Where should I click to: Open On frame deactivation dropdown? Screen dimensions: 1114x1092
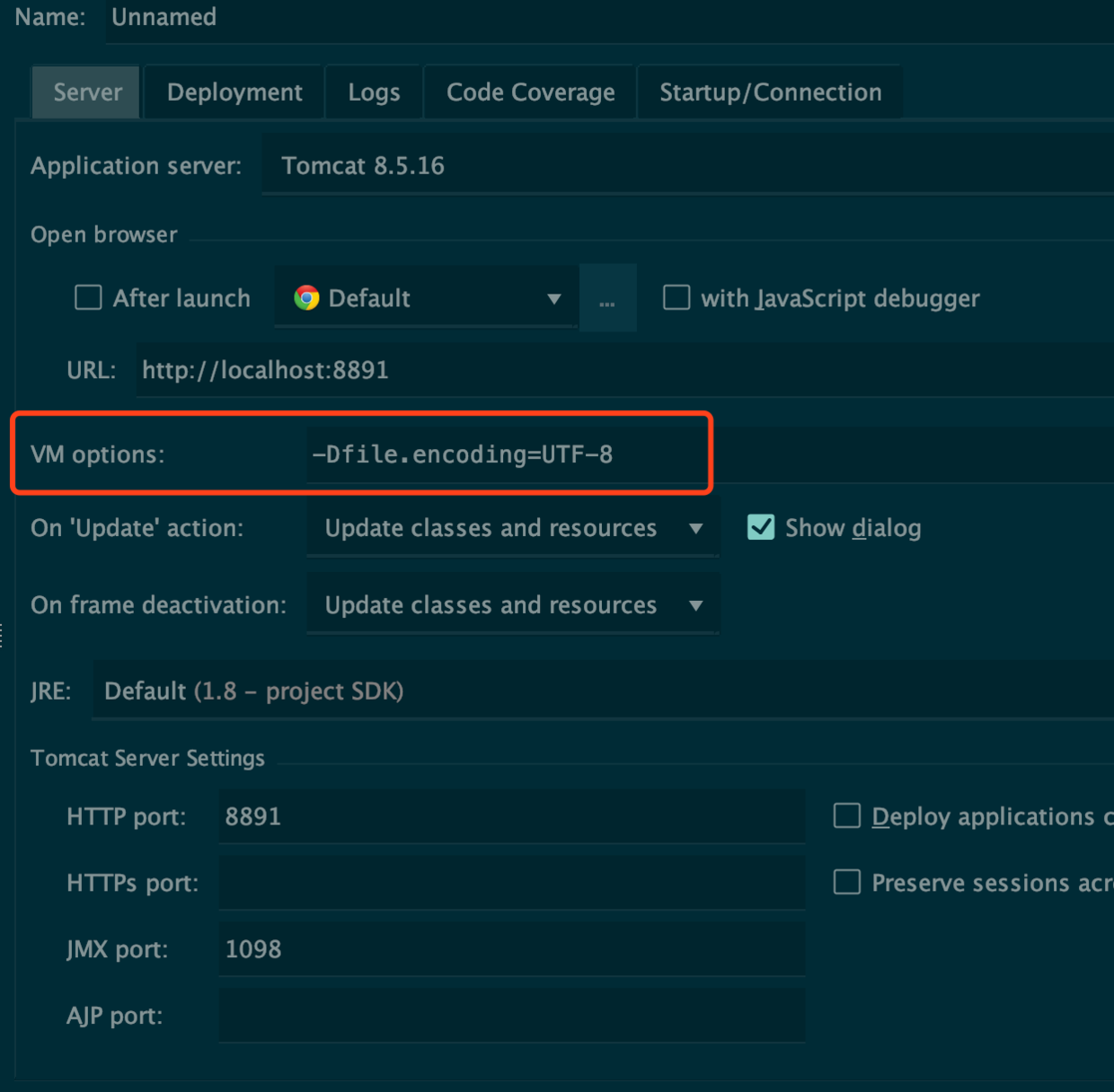point(513,605)
